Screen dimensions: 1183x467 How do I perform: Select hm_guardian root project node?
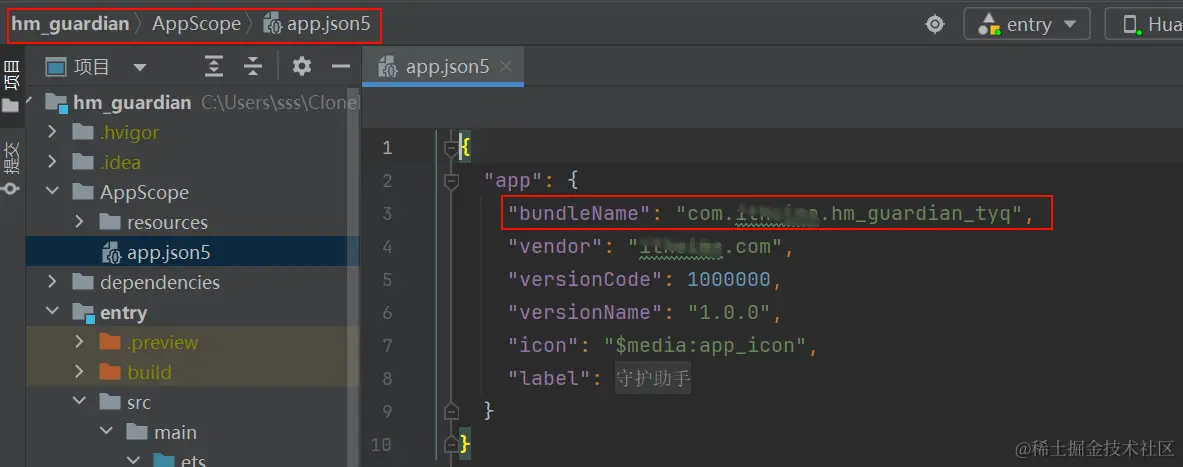tap(132, 103)
